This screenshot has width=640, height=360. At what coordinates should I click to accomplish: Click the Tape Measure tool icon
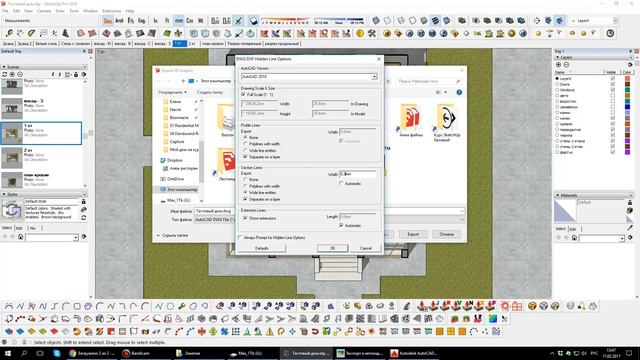pos(9,33)
